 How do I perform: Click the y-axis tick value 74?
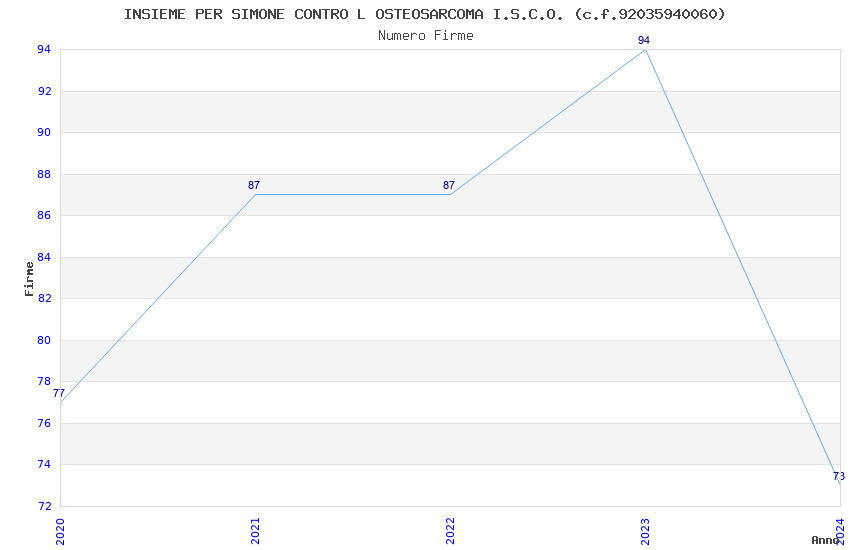pos(44,464)
